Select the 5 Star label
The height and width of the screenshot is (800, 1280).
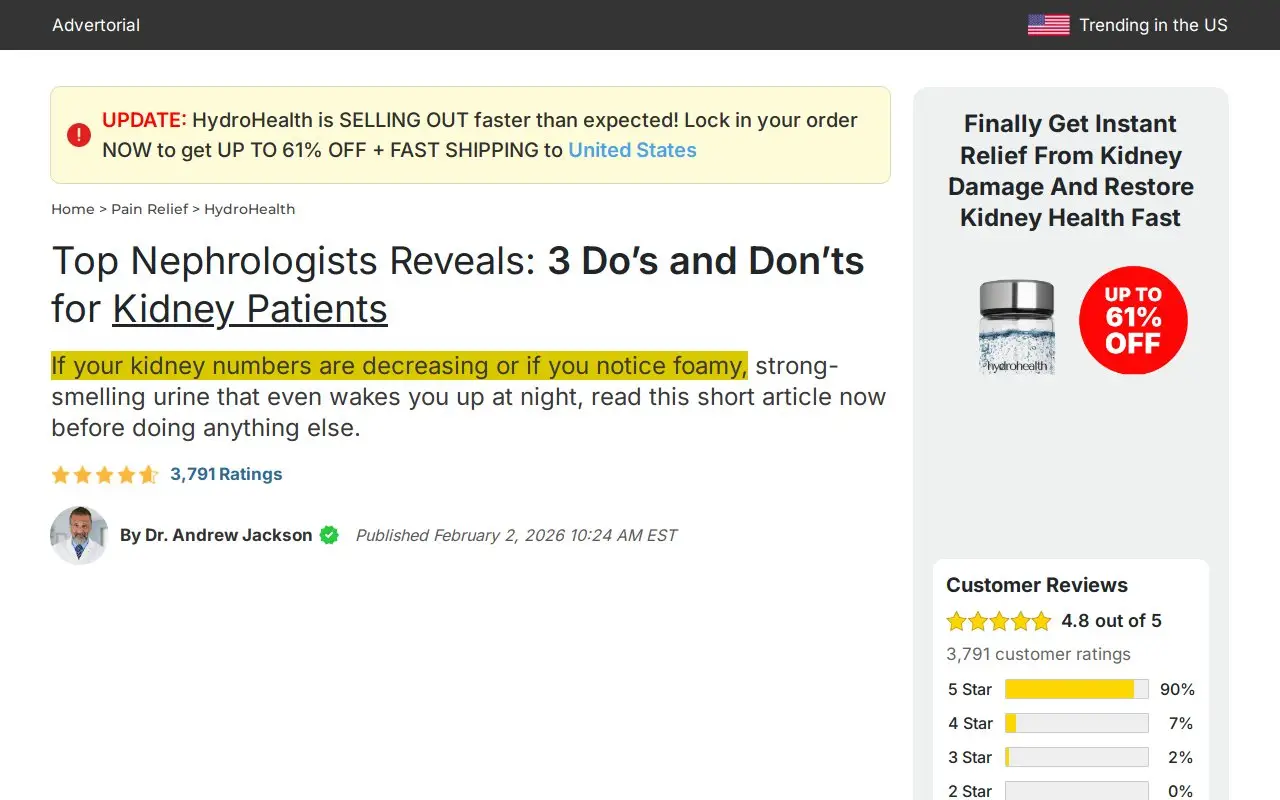(x=970, y=689)
